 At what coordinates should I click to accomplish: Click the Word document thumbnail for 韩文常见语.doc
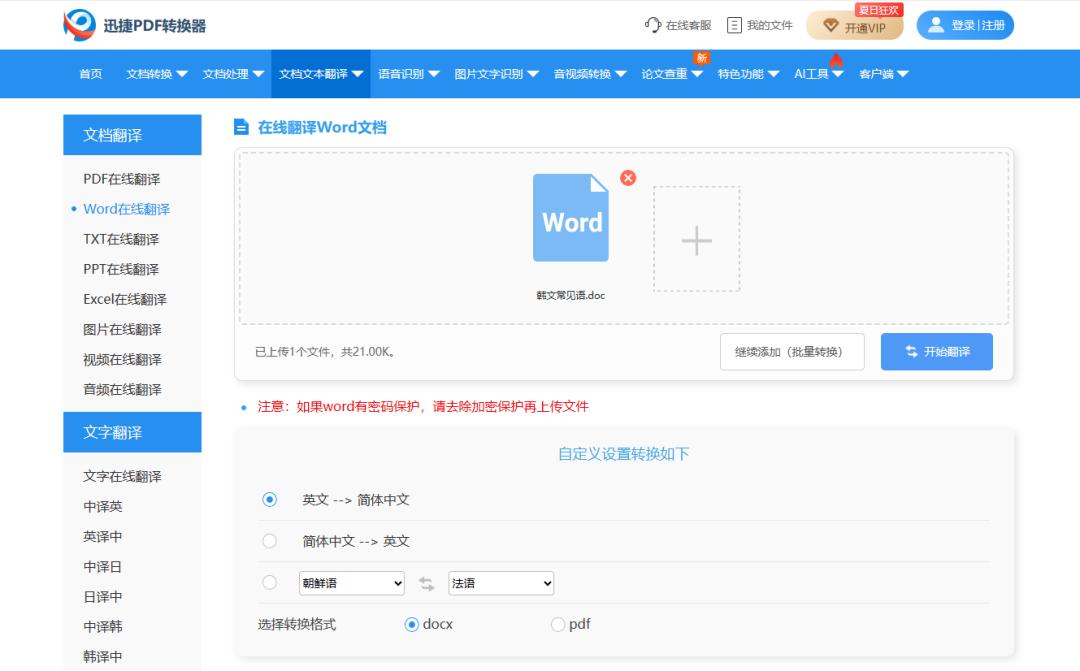571,218
